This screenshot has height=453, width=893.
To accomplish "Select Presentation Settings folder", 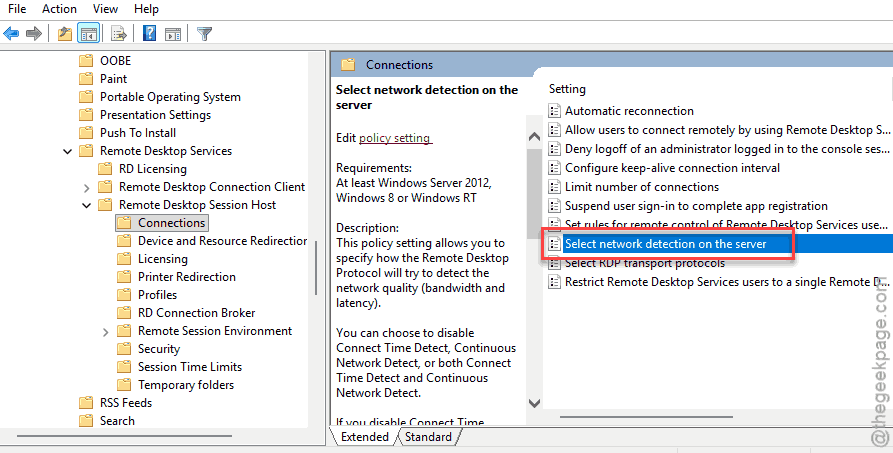I will click(x=155, y=115).
